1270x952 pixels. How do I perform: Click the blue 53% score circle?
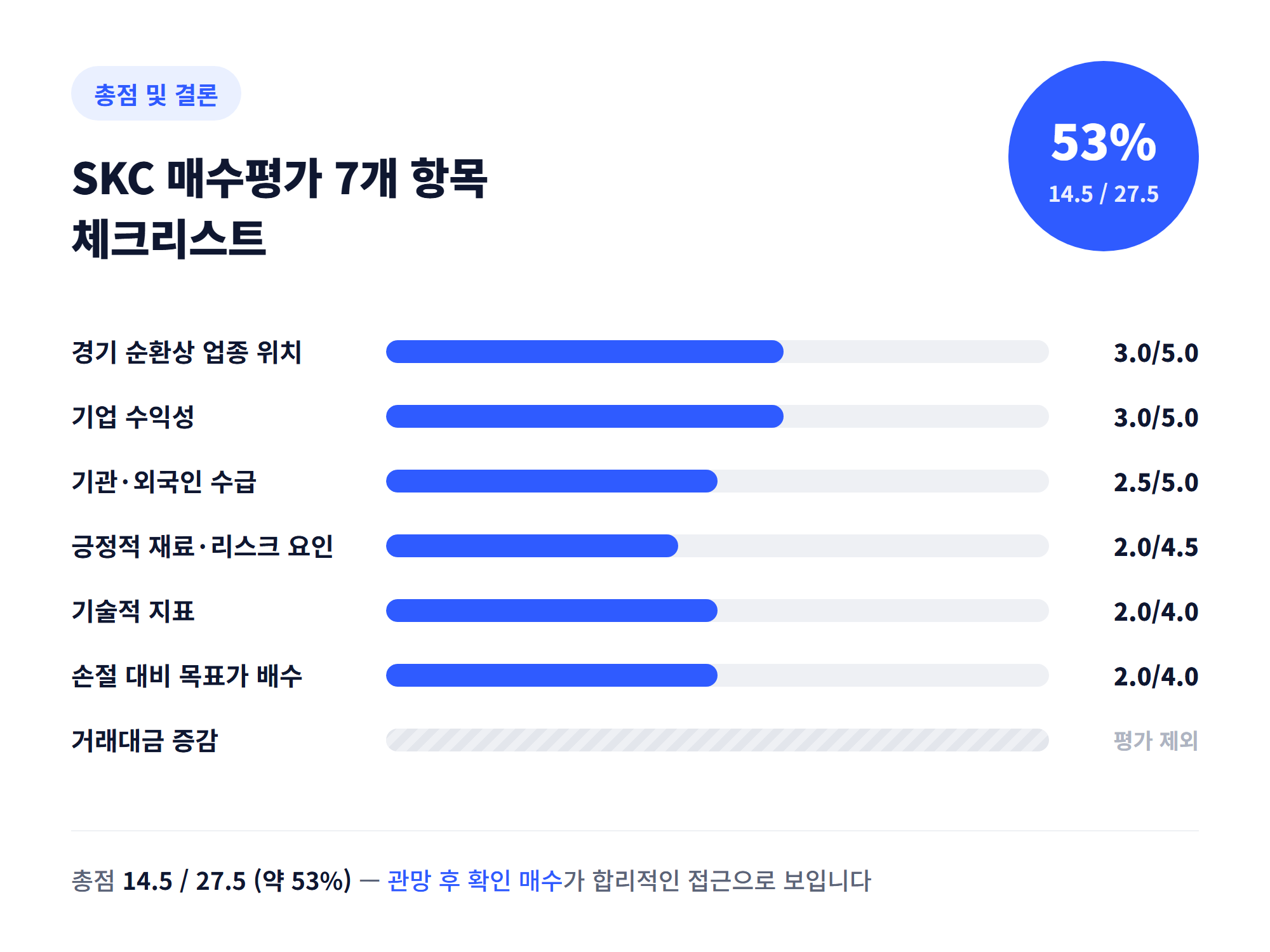coord(1103,155)
